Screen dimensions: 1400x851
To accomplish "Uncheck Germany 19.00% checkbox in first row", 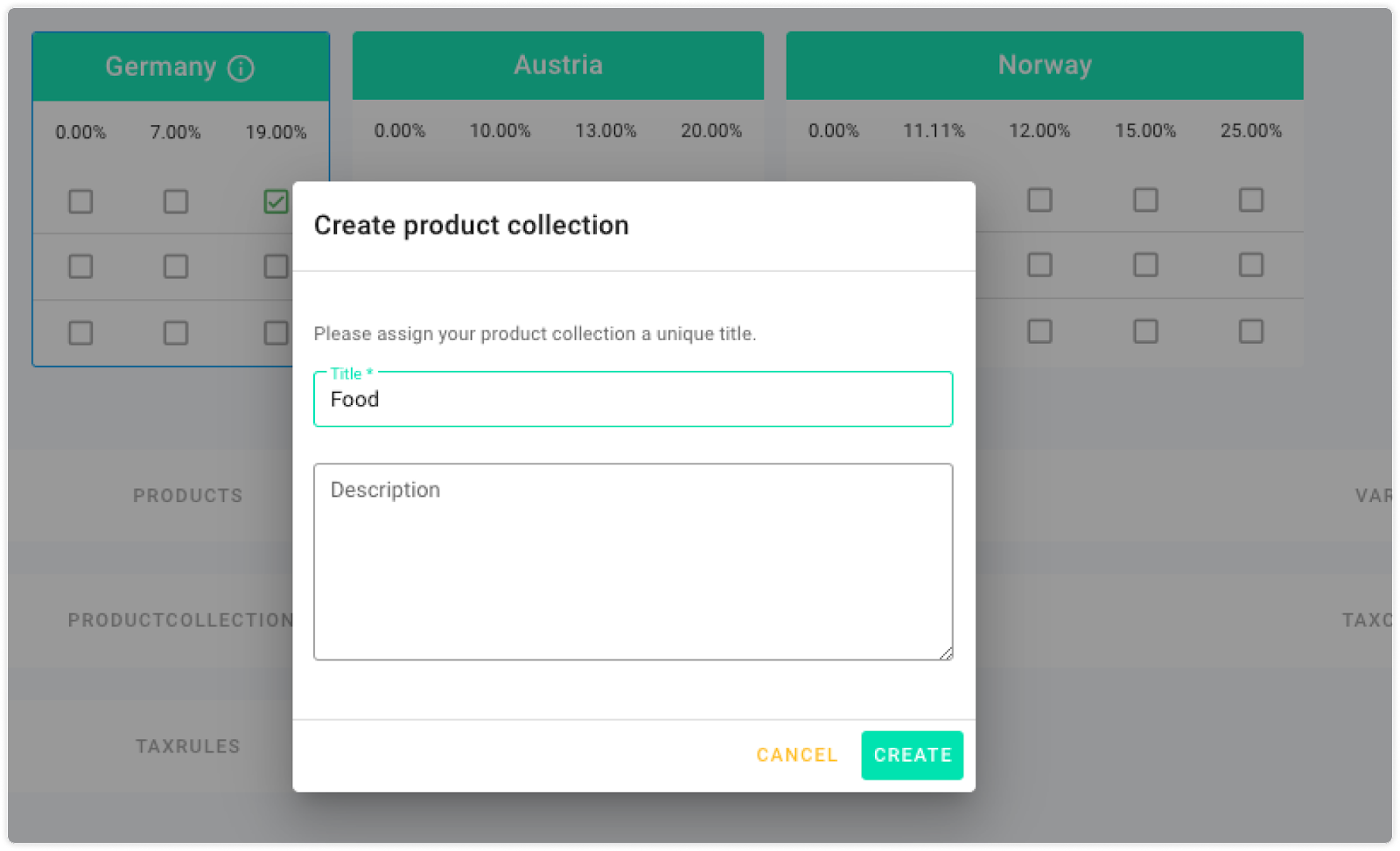I will (x=276, y=202).
